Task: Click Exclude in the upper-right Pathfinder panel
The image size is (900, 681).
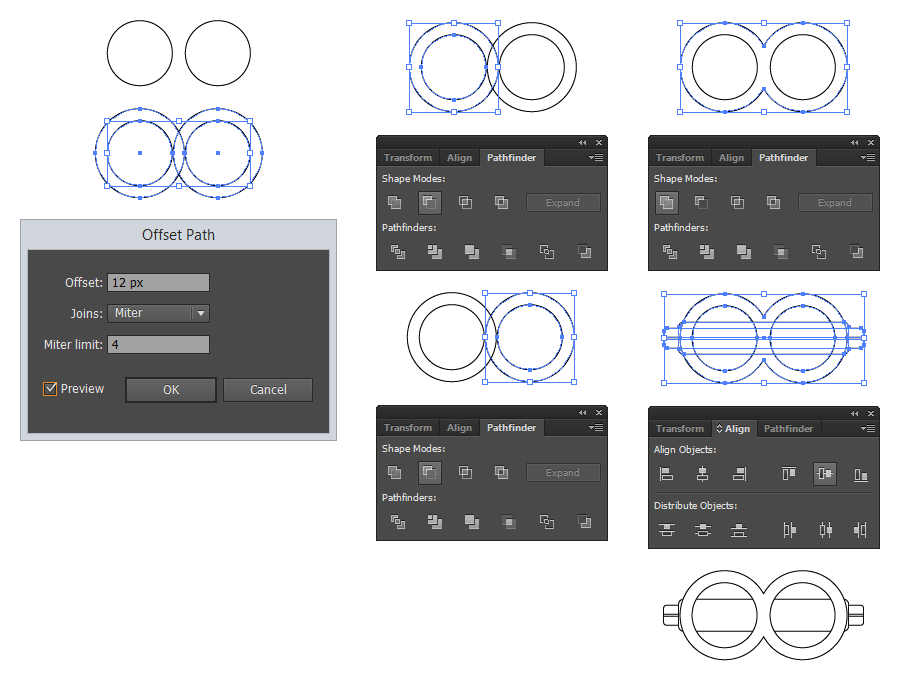Action: (x=773, y=202)
